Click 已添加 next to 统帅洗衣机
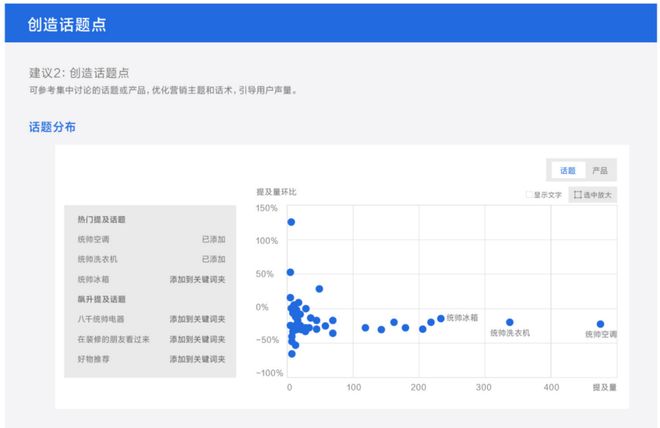 (213, 259)
